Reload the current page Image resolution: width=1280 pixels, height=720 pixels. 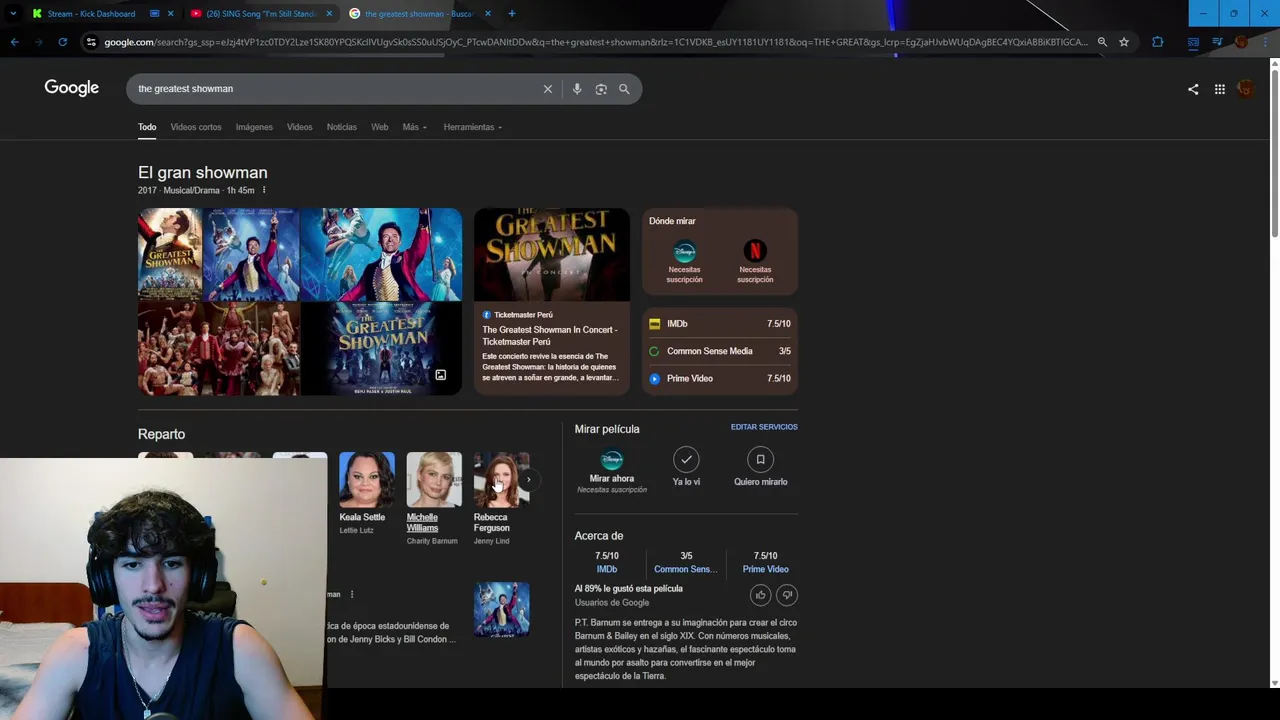click(62, 42)
